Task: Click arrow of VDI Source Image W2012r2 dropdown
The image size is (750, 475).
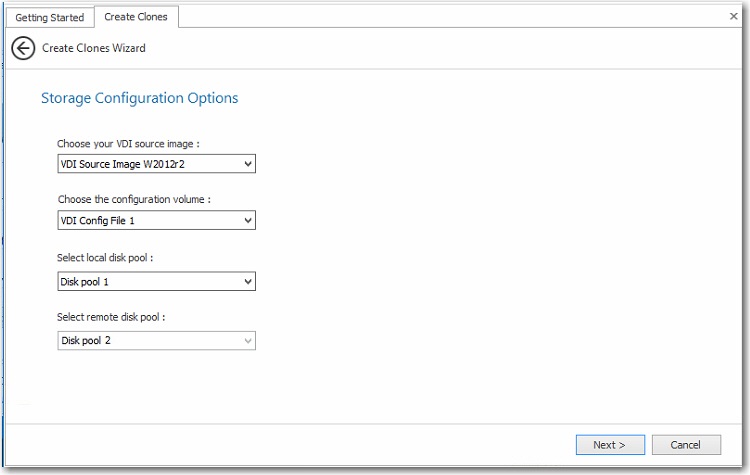Action: coord(248,163)
